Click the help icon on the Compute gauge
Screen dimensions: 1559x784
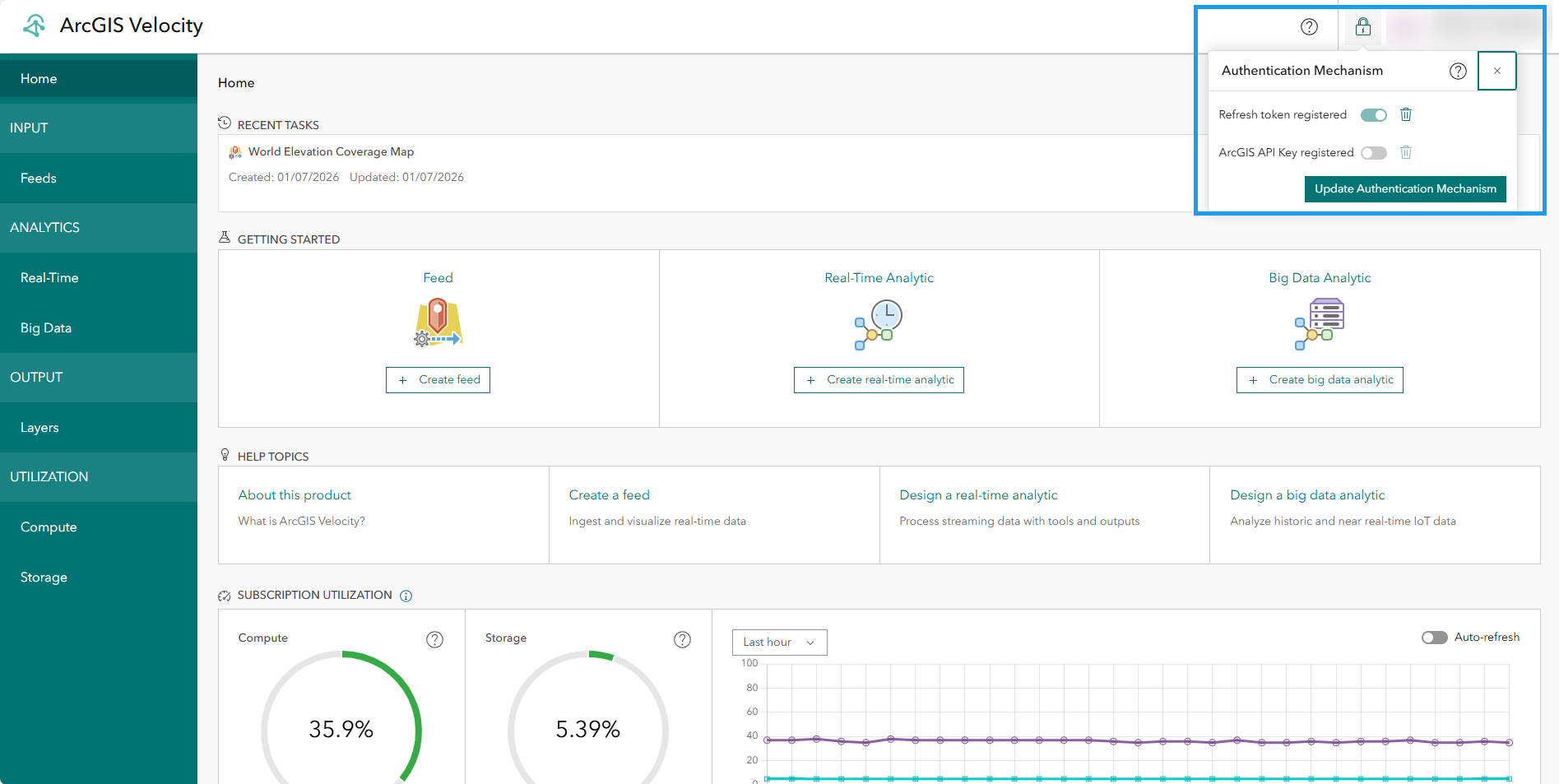(434, 638)
